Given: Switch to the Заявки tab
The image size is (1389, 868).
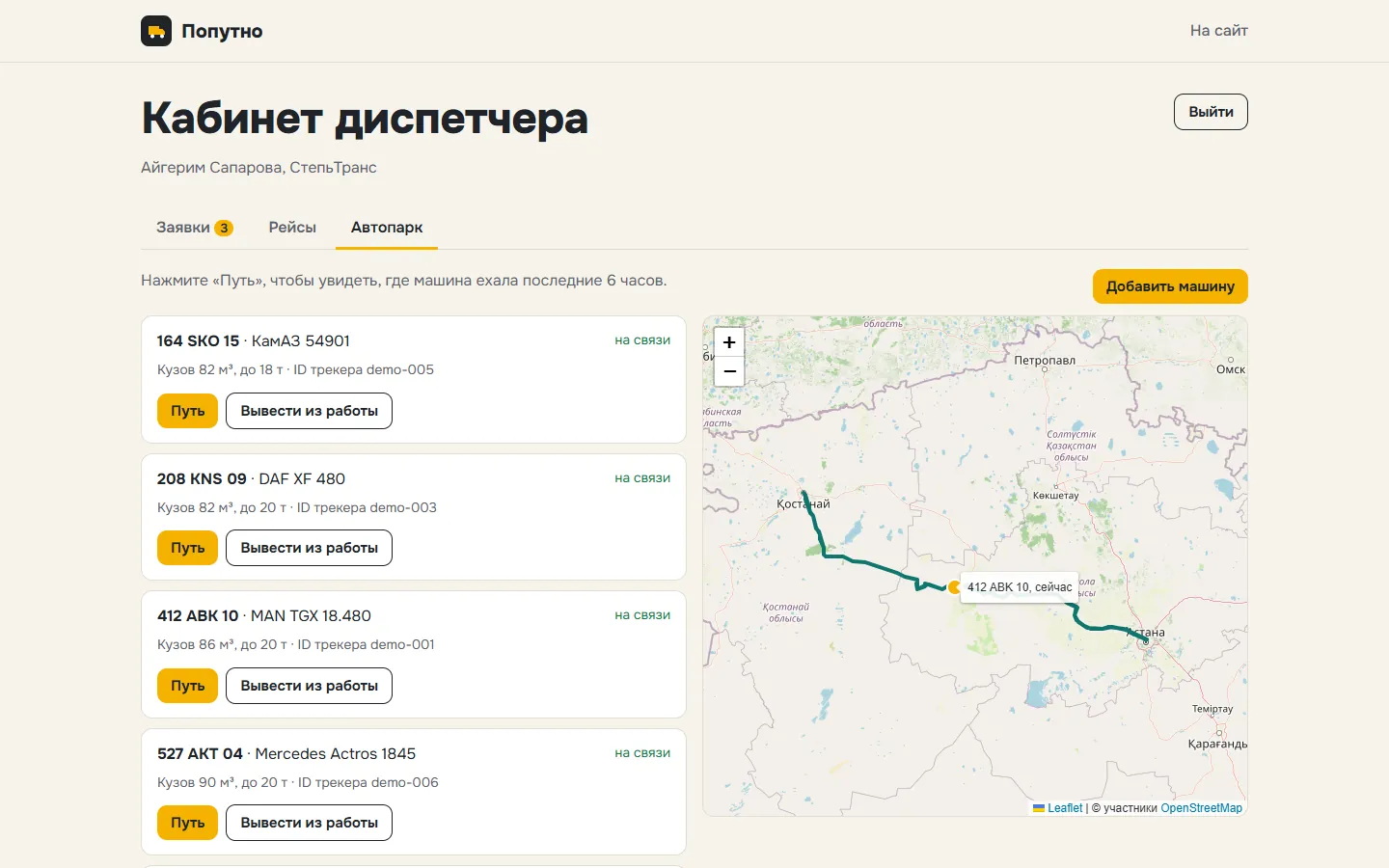Looking at the screenshot, I should [x=195, y=228].
